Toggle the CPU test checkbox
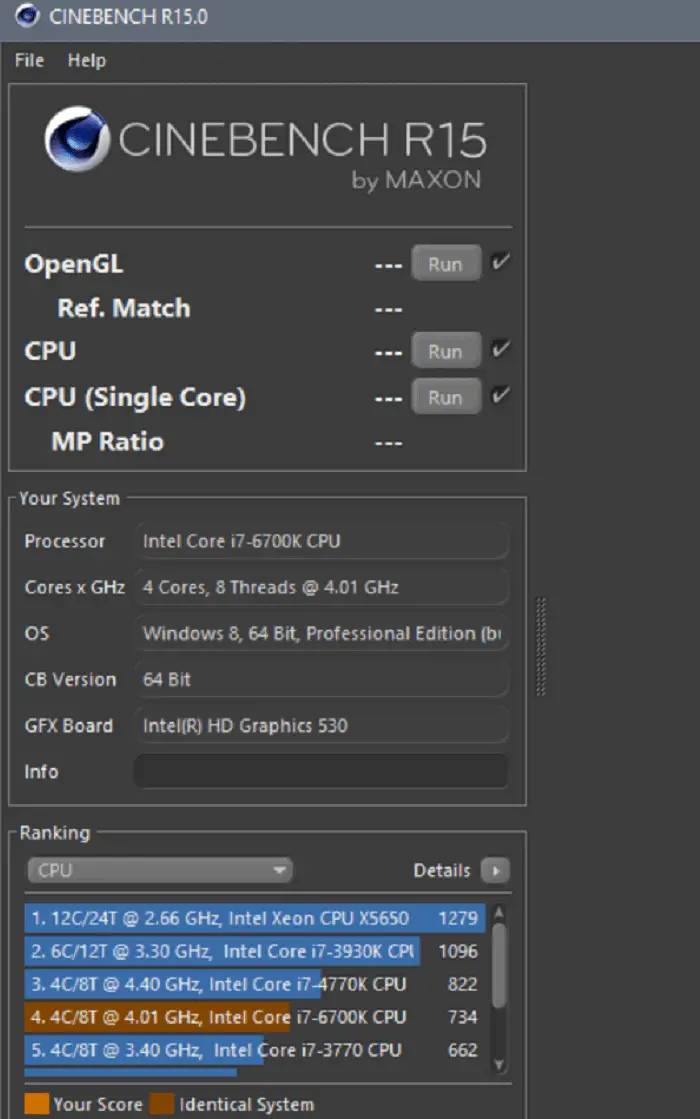Viewport: 700px width, 1119px height. point(500,349)
